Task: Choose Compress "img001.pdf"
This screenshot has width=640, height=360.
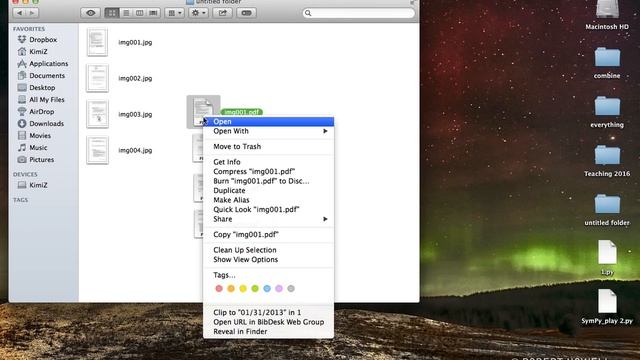Action: pos(268,171)
